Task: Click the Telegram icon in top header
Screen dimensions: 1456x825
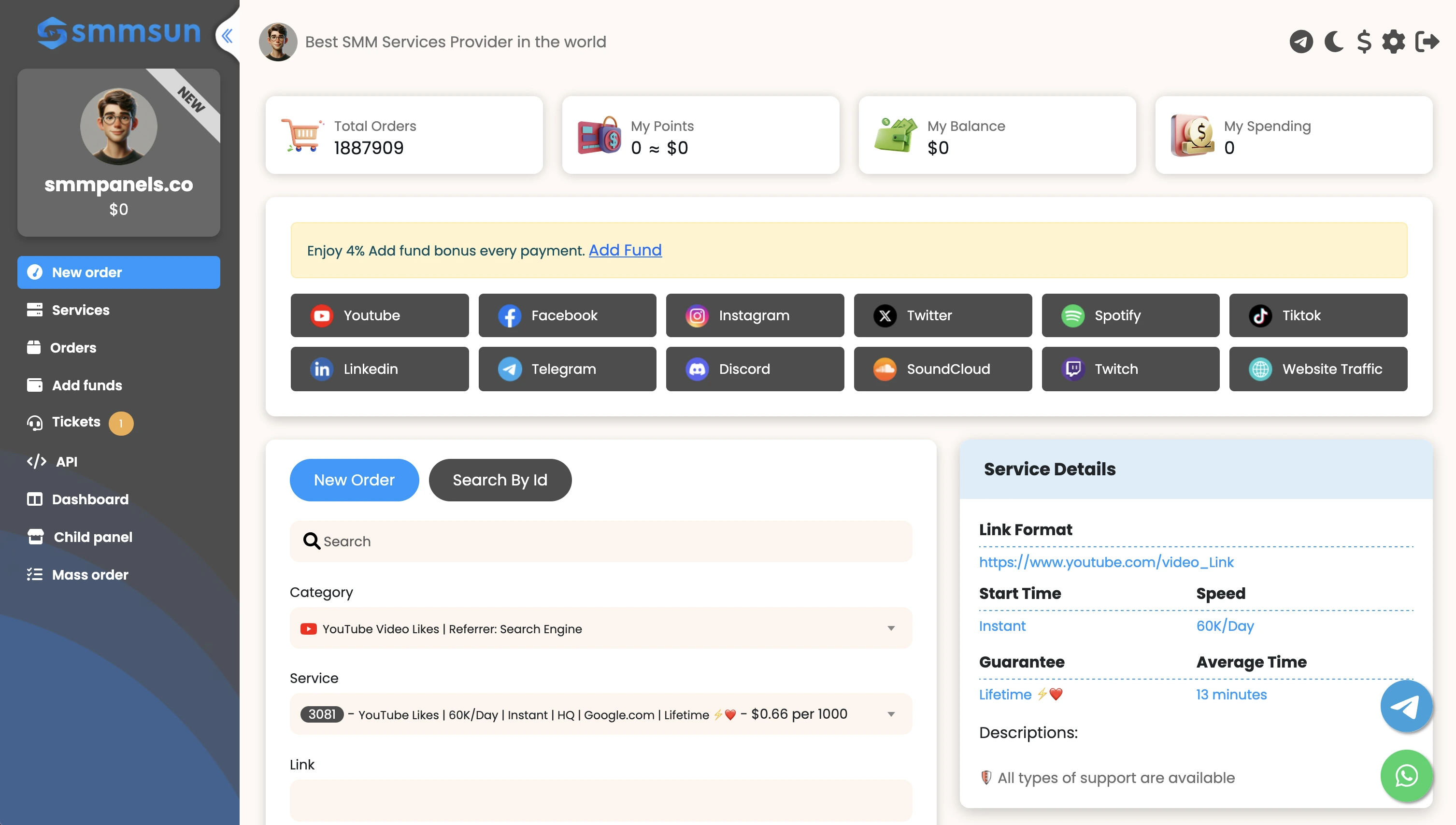Action: 1301,42
